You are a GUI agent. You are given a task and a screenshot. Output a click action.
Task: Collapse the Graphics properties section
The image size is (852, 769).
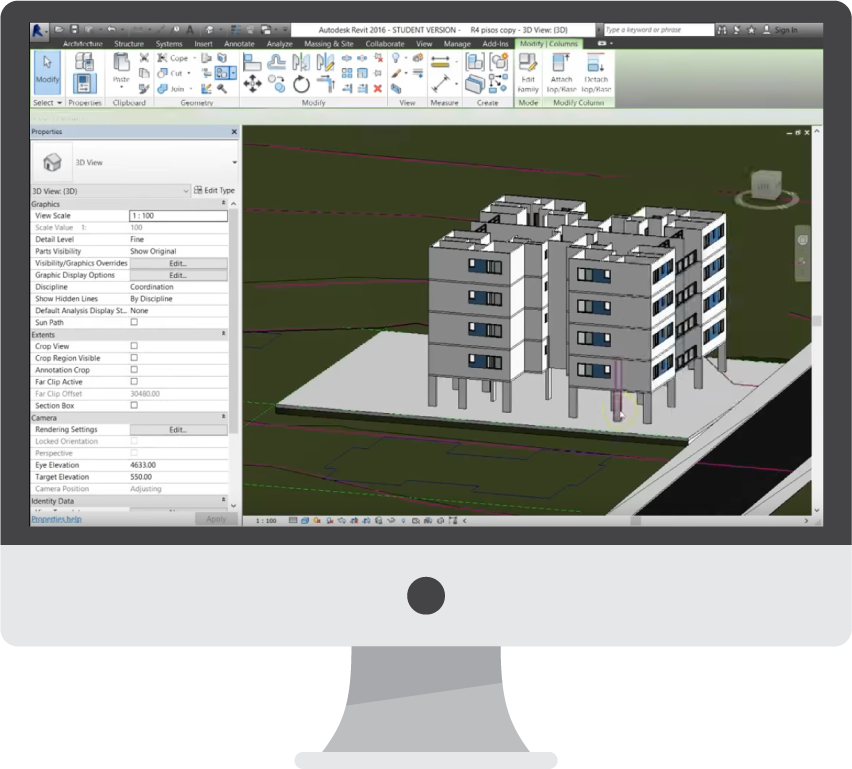pos(223,203)
